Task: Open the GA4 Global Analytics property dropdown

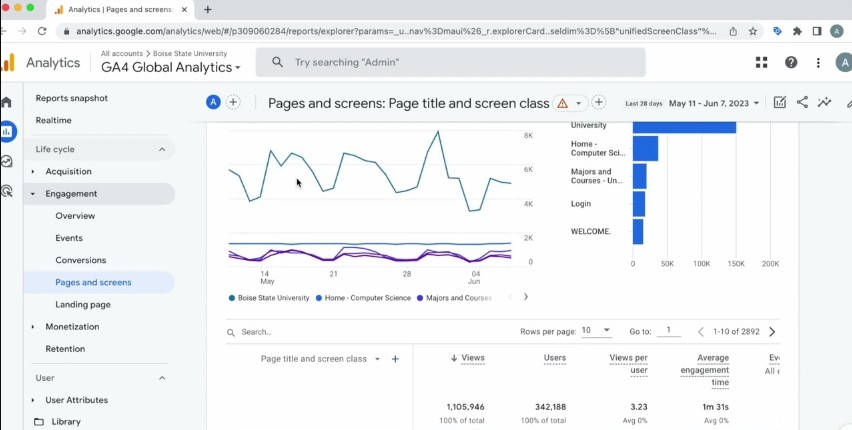Action: (171, 67)
